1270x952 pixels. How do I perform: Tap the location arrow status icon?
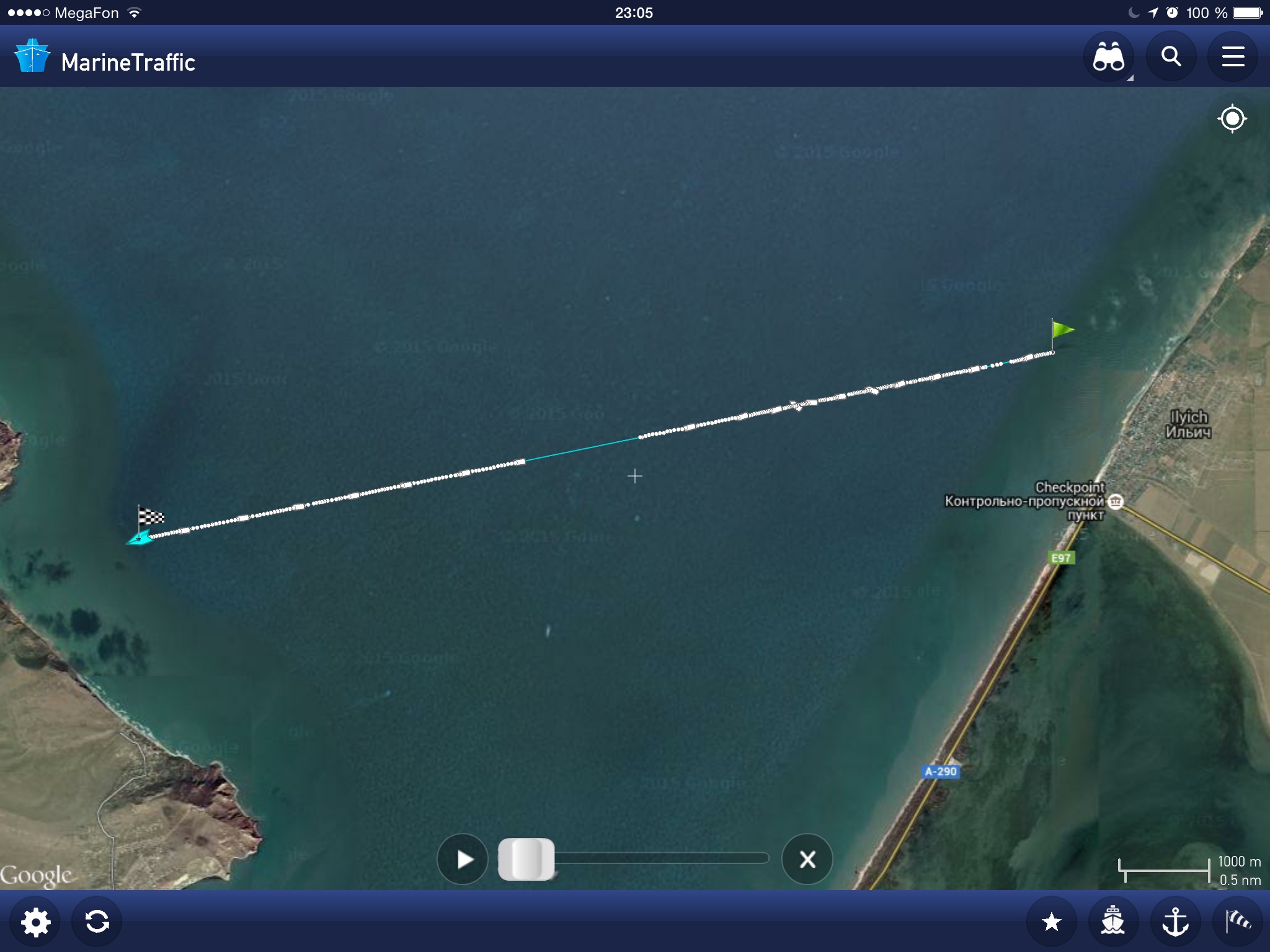(1153, 12)
